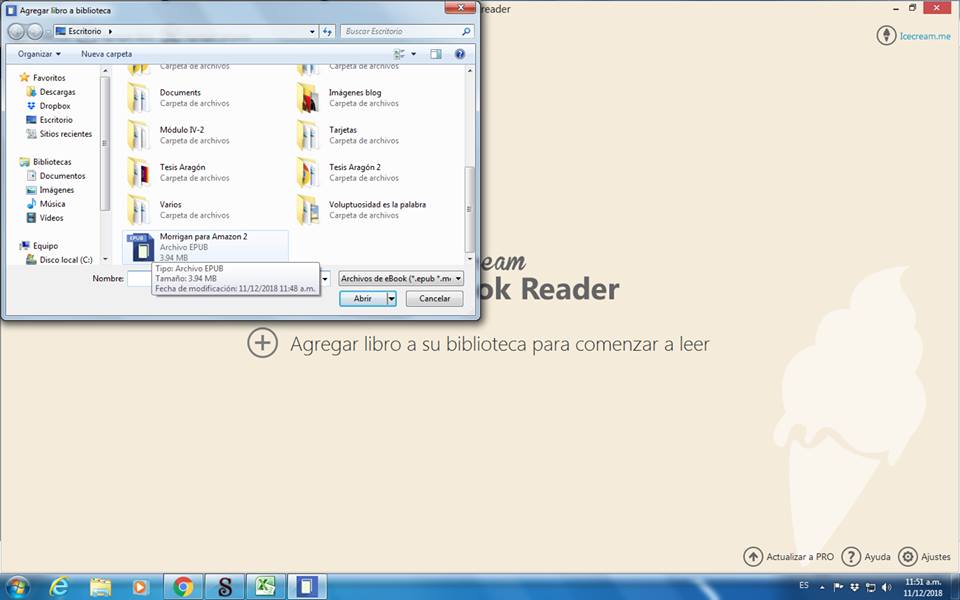
Task: Click the Actualizar a PRO arrow icon
Action: coord(753,557)
